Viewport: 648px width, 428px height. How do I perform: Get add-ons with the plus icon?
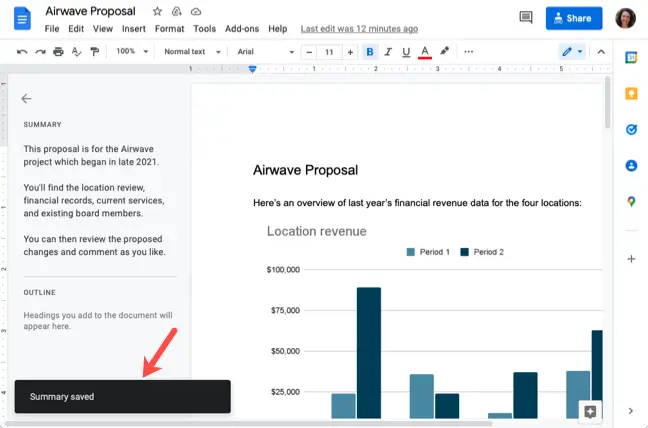[x=631, y=259]
